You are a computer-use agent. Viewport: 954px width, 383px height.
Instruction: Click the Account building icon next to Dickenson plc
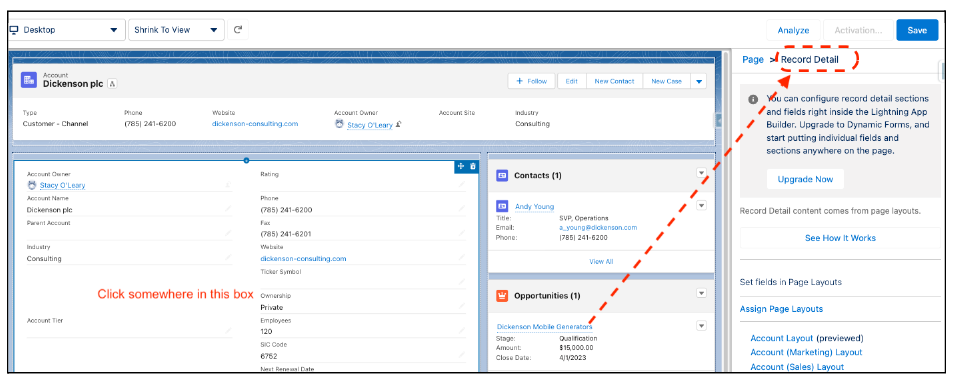[x=29, y=80]
